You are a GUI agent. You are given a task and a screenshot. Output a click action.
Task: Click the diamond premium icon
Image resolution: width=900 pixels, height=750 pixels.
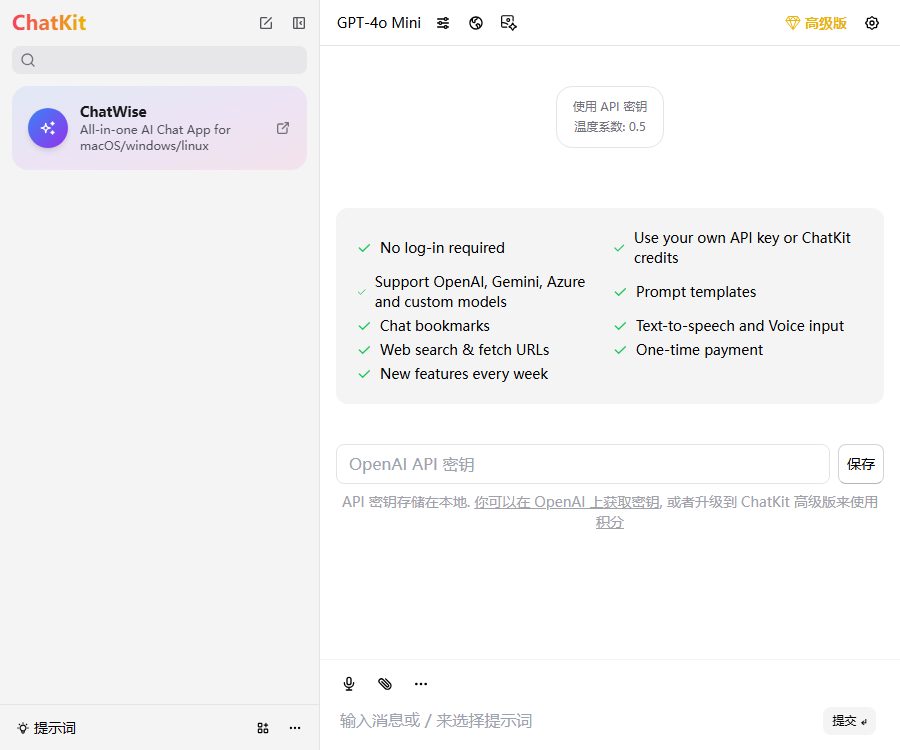click(x=793, y=23)
